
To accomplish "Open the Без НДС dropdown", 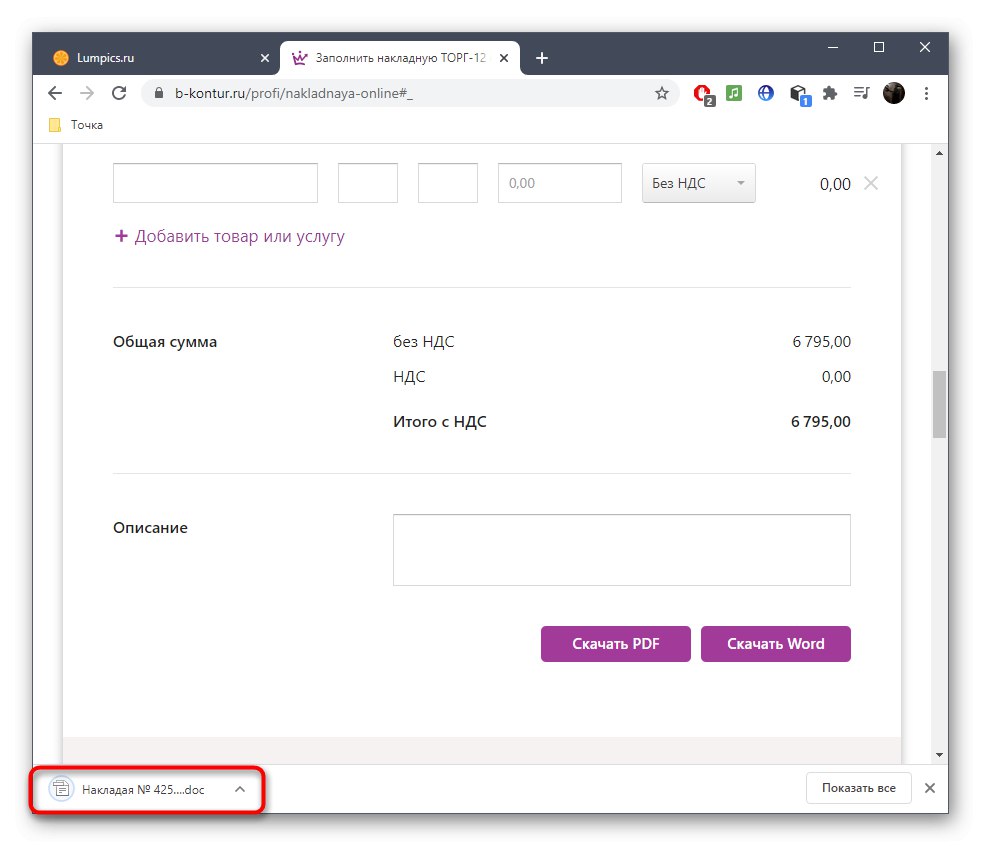I will tap(698, 183).
